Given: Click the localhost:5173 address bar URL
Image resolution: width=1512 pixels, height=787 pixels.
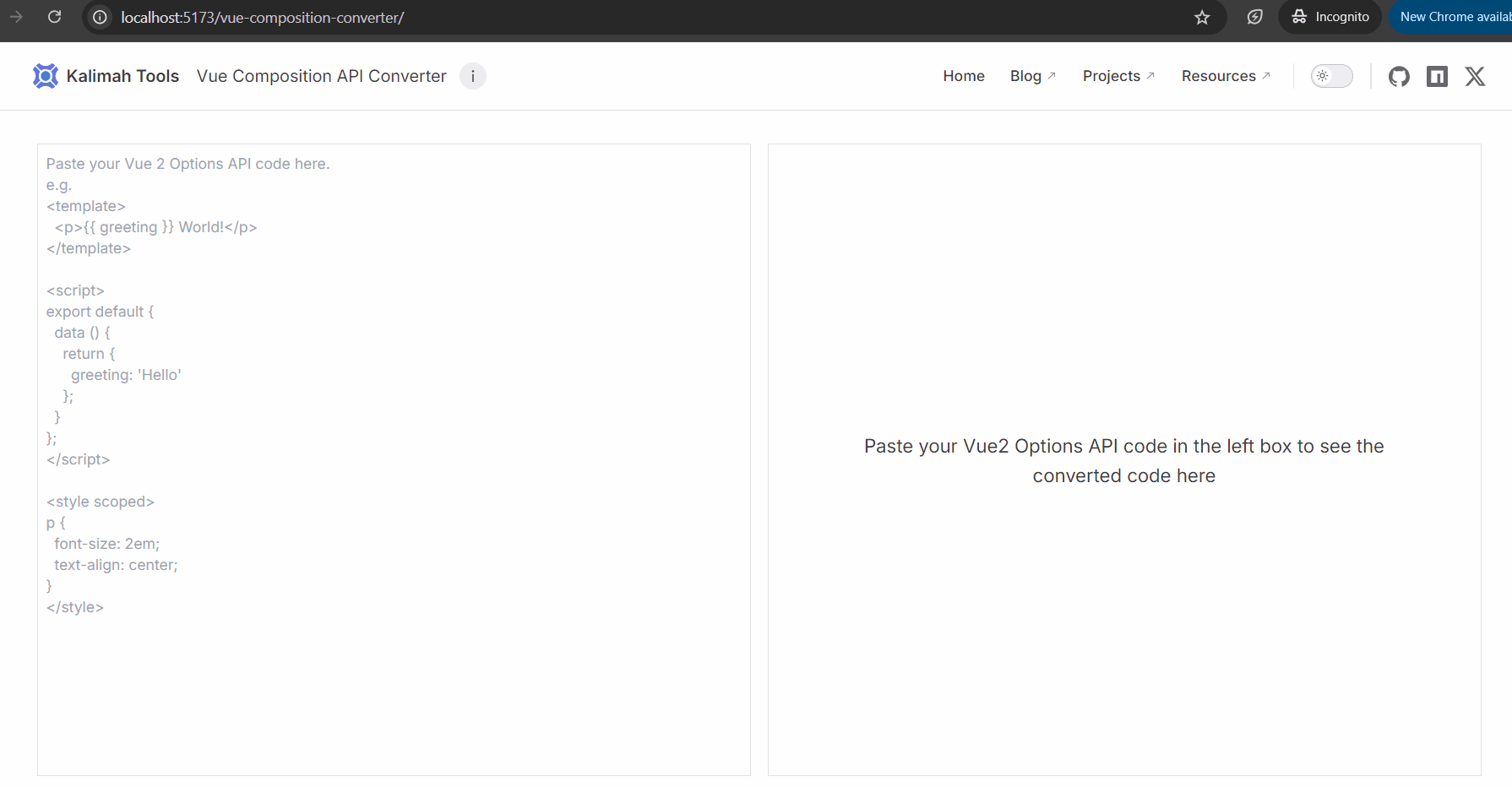Looking at the screenshot, I should (x=263, y=17).
